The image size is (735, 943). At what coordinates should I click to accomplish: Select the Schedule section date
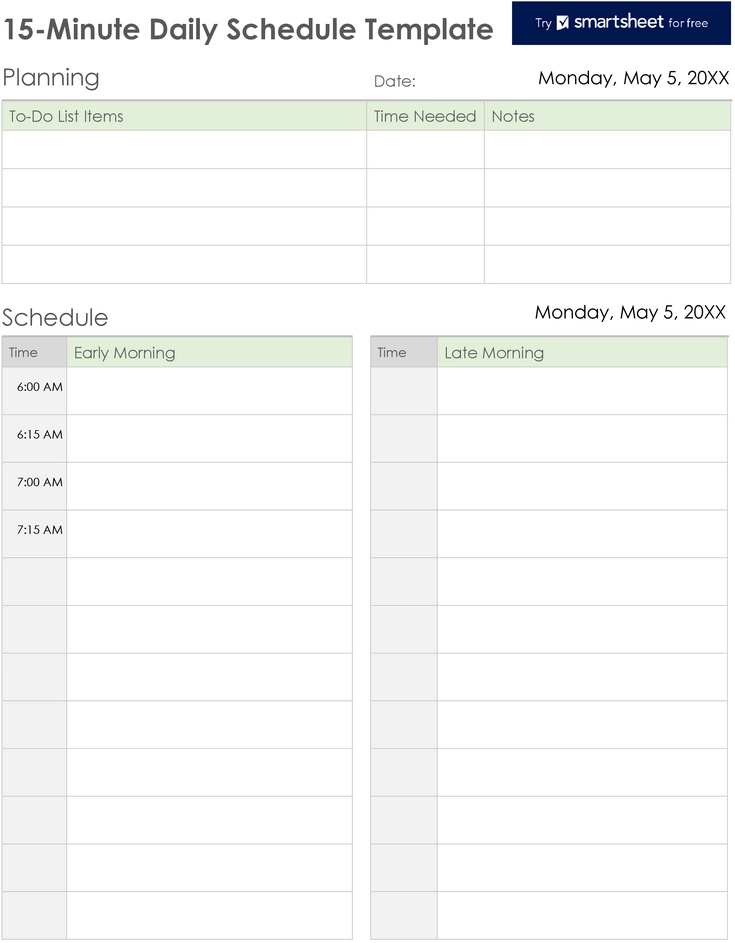coord(630,313)
